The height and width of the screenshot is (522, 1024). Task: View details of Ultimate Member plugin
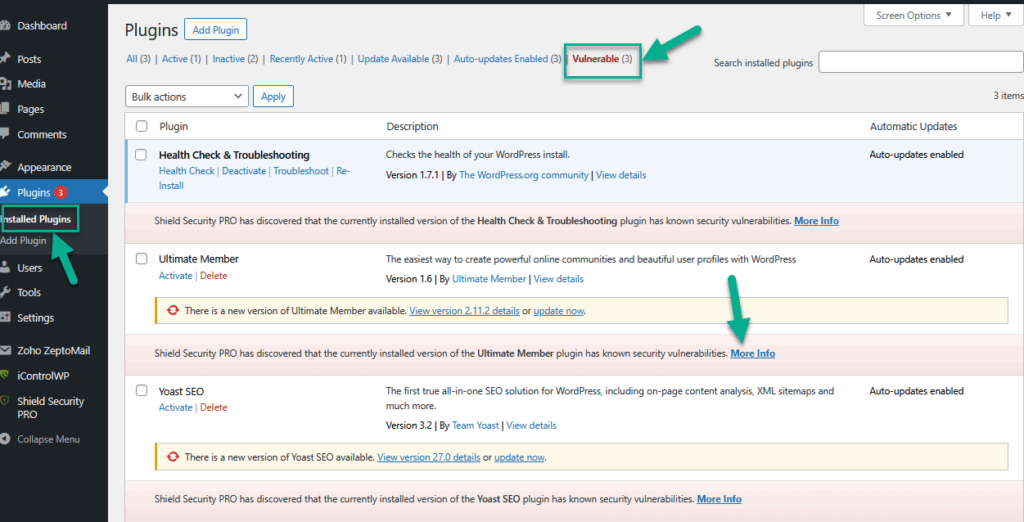point(558,279)
